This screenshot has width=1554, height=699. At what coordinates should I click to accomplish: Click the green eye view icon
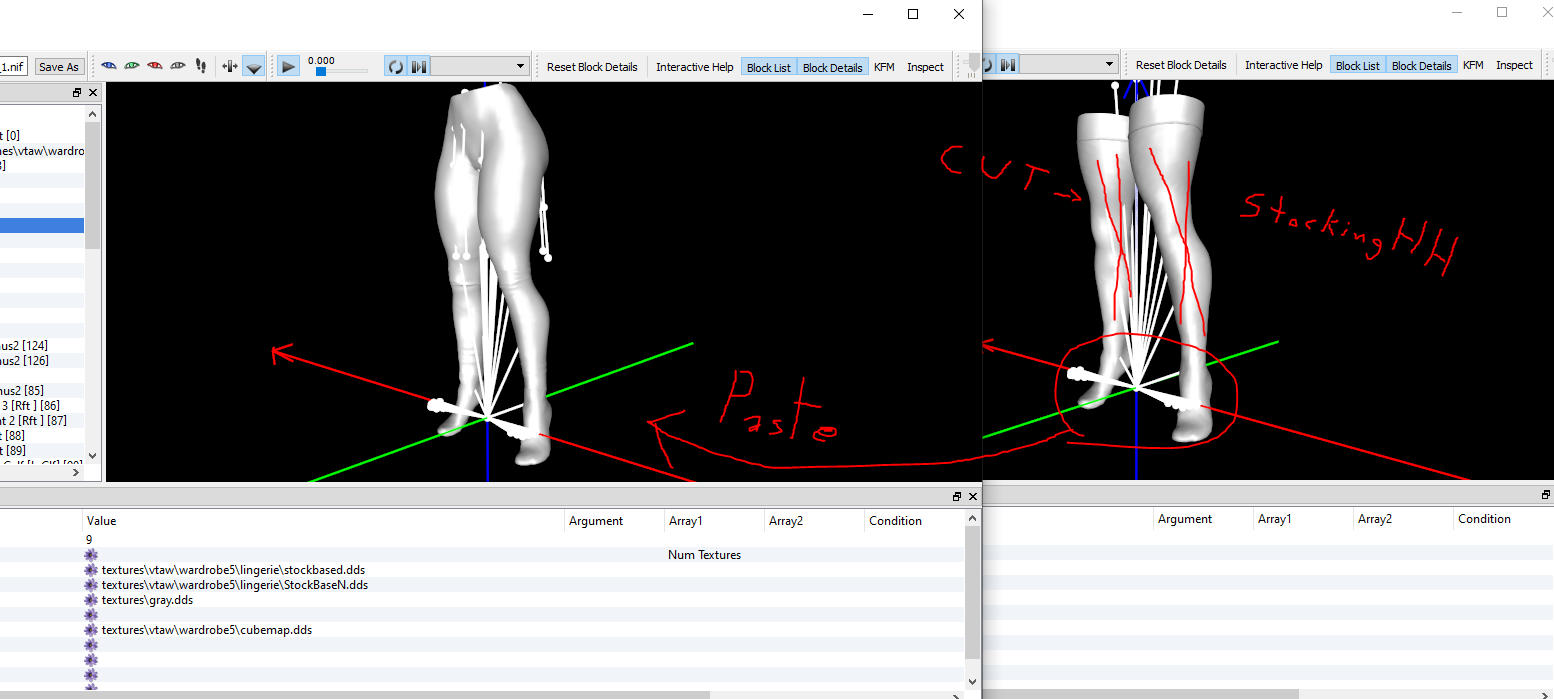click(x=132, y=66)
